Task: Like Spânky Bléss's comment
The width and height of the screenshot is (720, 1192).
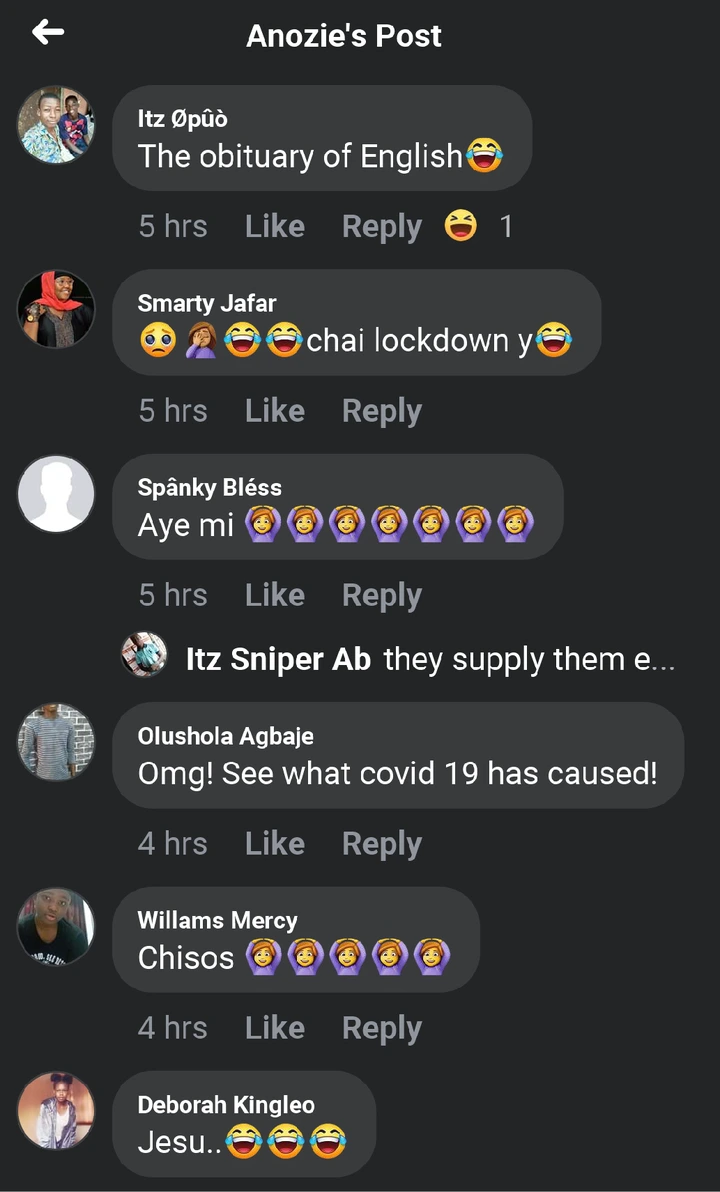Action: (x=274, y=595)
